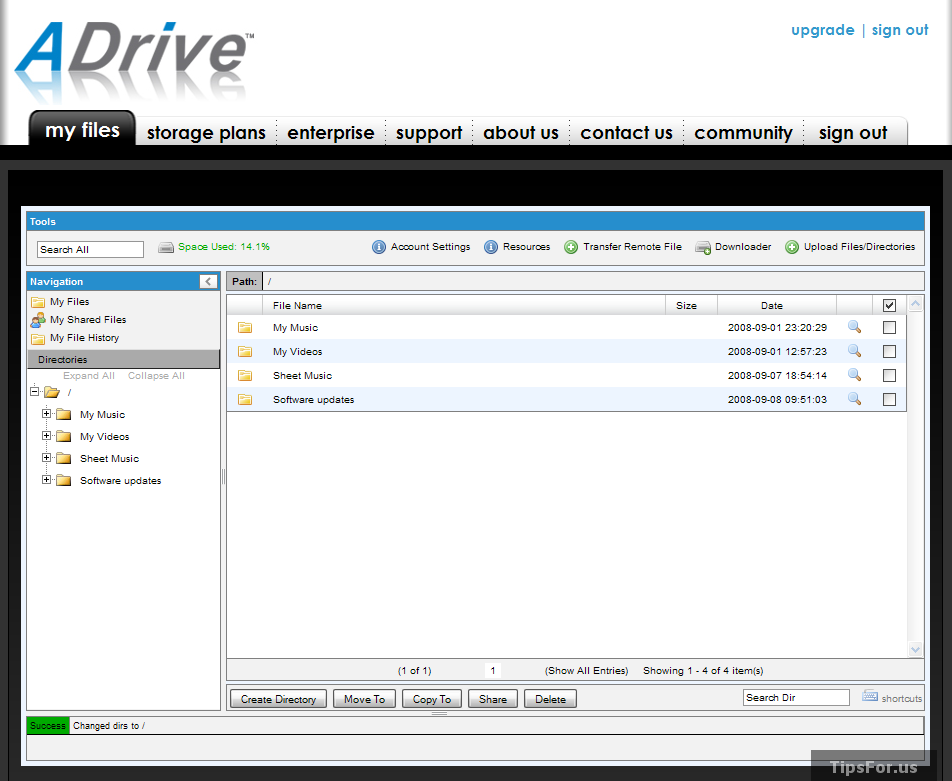
Task: Check the box for the Software updates row
Action: point(889,399)
